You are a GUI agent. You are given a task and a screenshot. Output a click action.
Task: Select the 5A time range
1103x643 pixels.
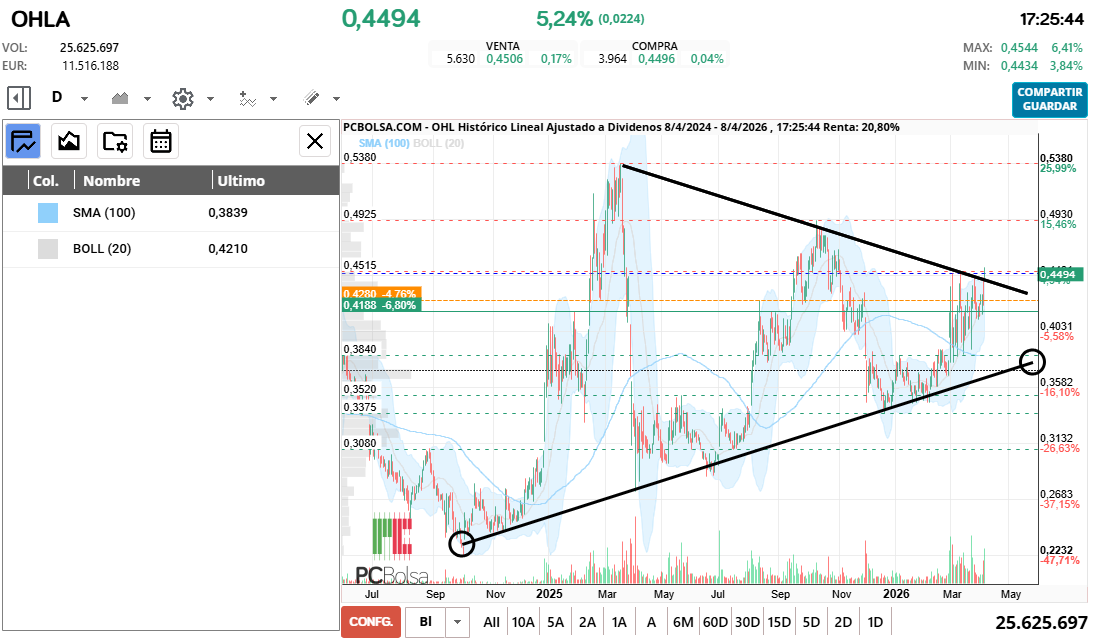[x=556, y=623]
